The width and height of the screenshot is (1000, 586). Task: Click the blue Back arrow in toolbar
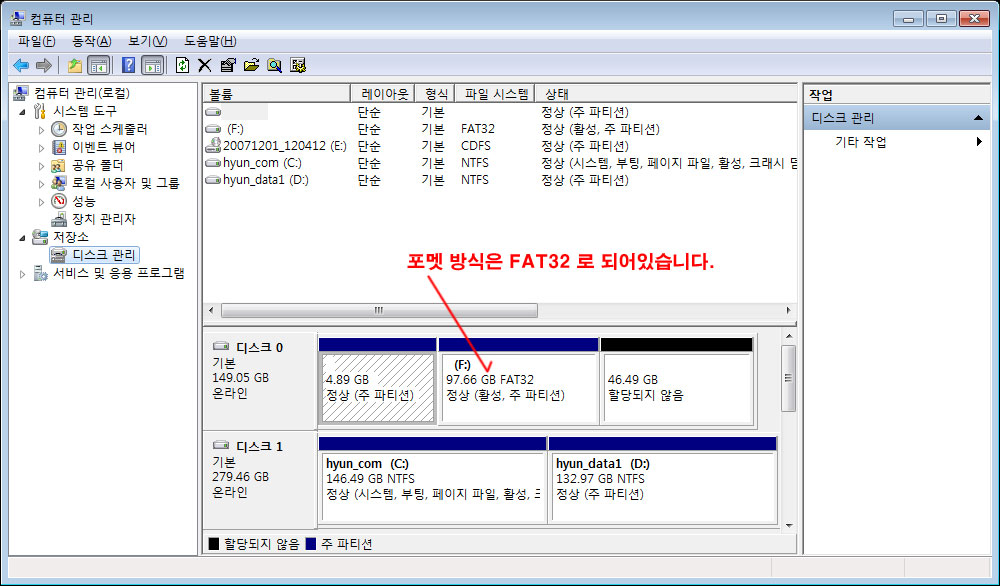click(21, 65)
